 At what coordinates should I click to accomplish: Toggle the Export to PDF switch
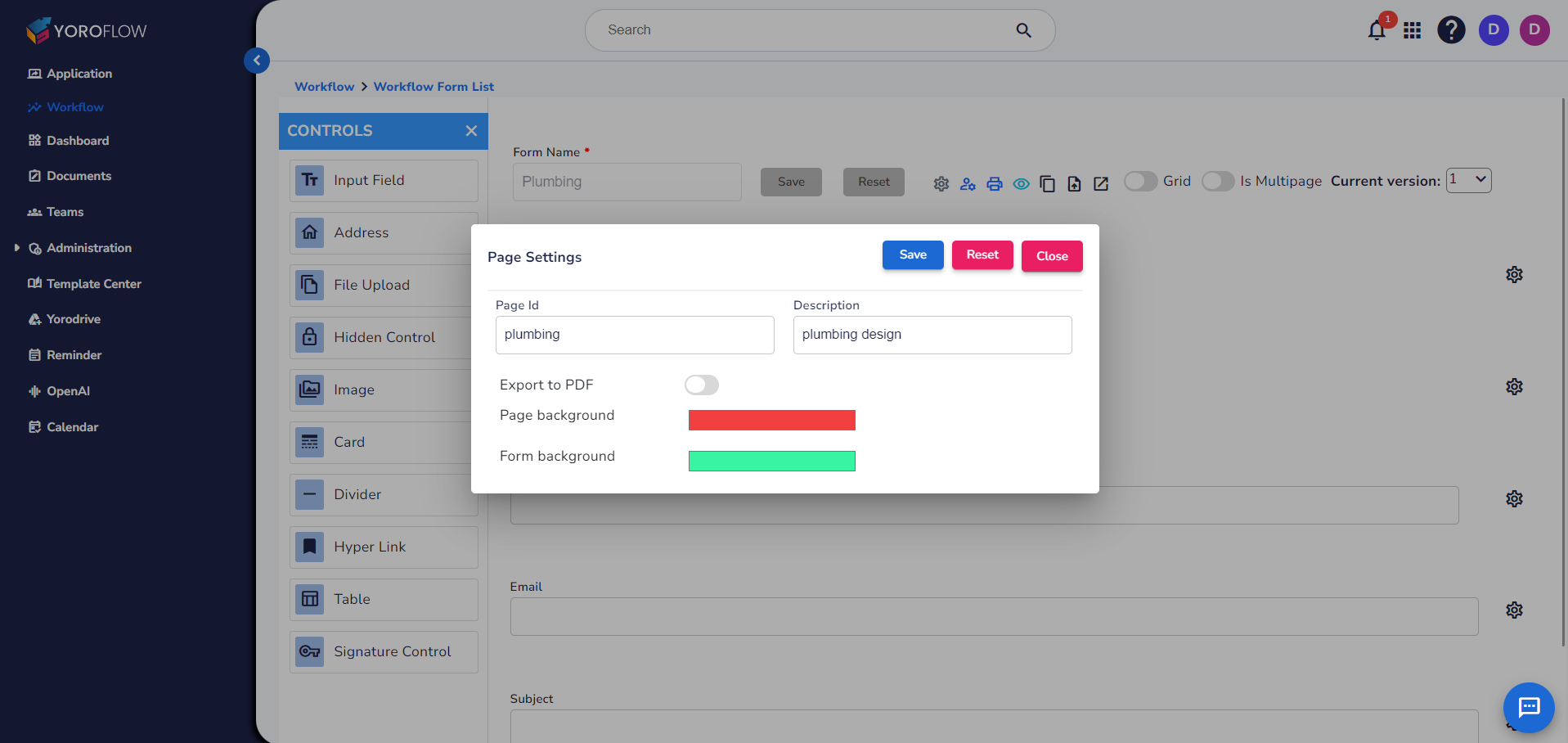coord(701,385)
